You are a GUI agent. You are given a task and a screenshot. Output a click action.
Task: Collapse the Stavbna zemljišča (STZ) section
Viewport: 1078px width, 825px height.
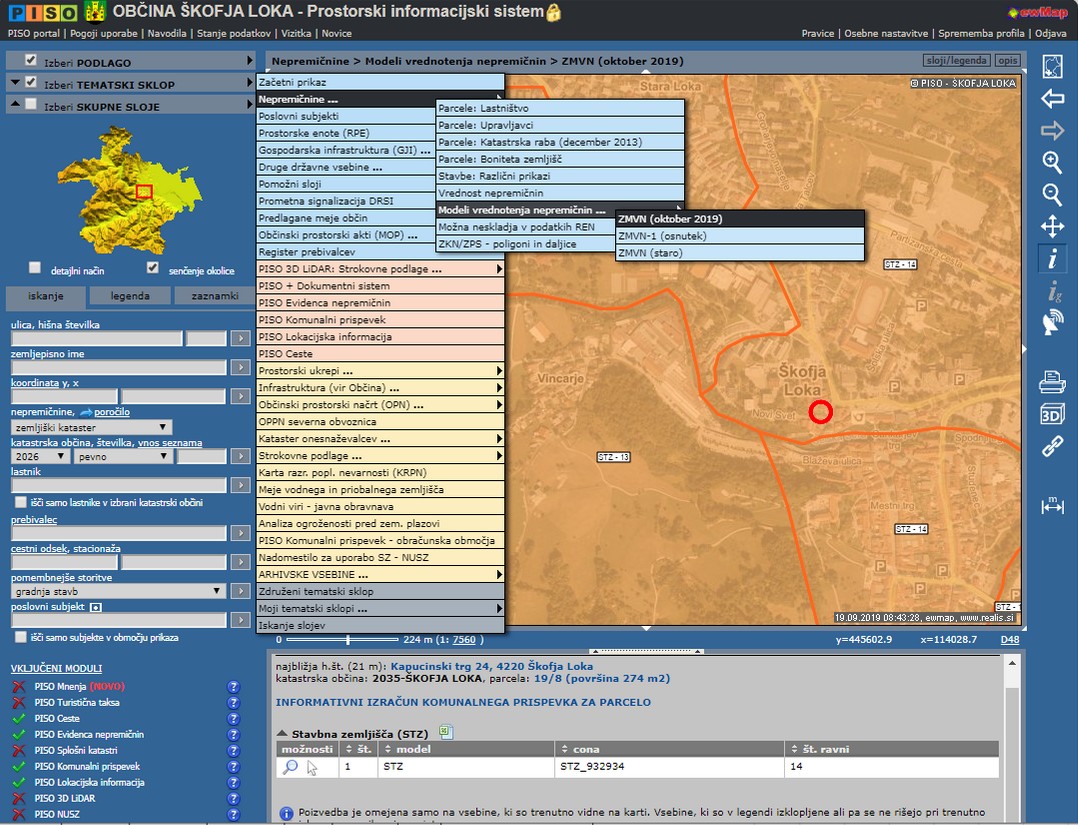[282, 733]
